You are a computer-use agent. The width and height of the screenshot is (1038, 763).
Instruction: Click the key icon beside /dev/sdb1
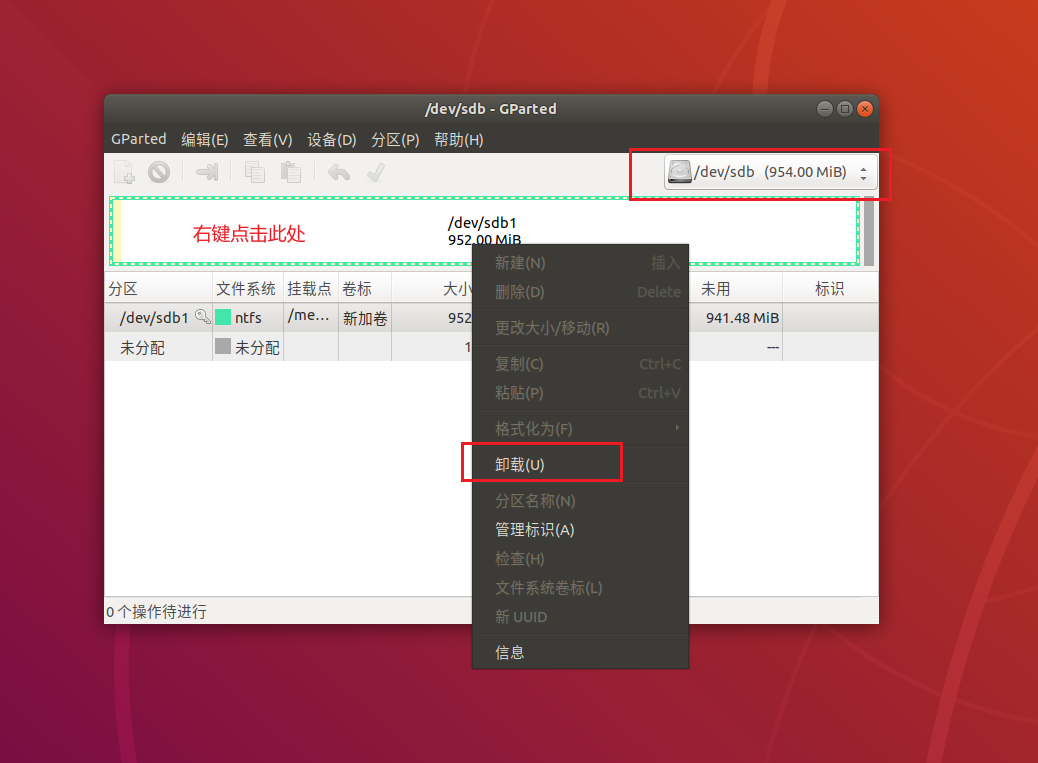click(202, 317)
